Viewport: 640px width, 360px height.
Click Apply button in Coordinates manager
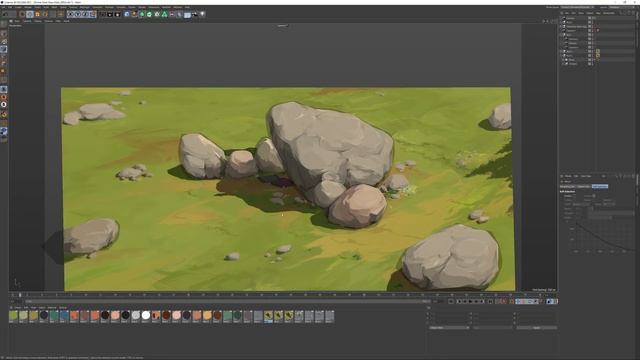(536, 328)
